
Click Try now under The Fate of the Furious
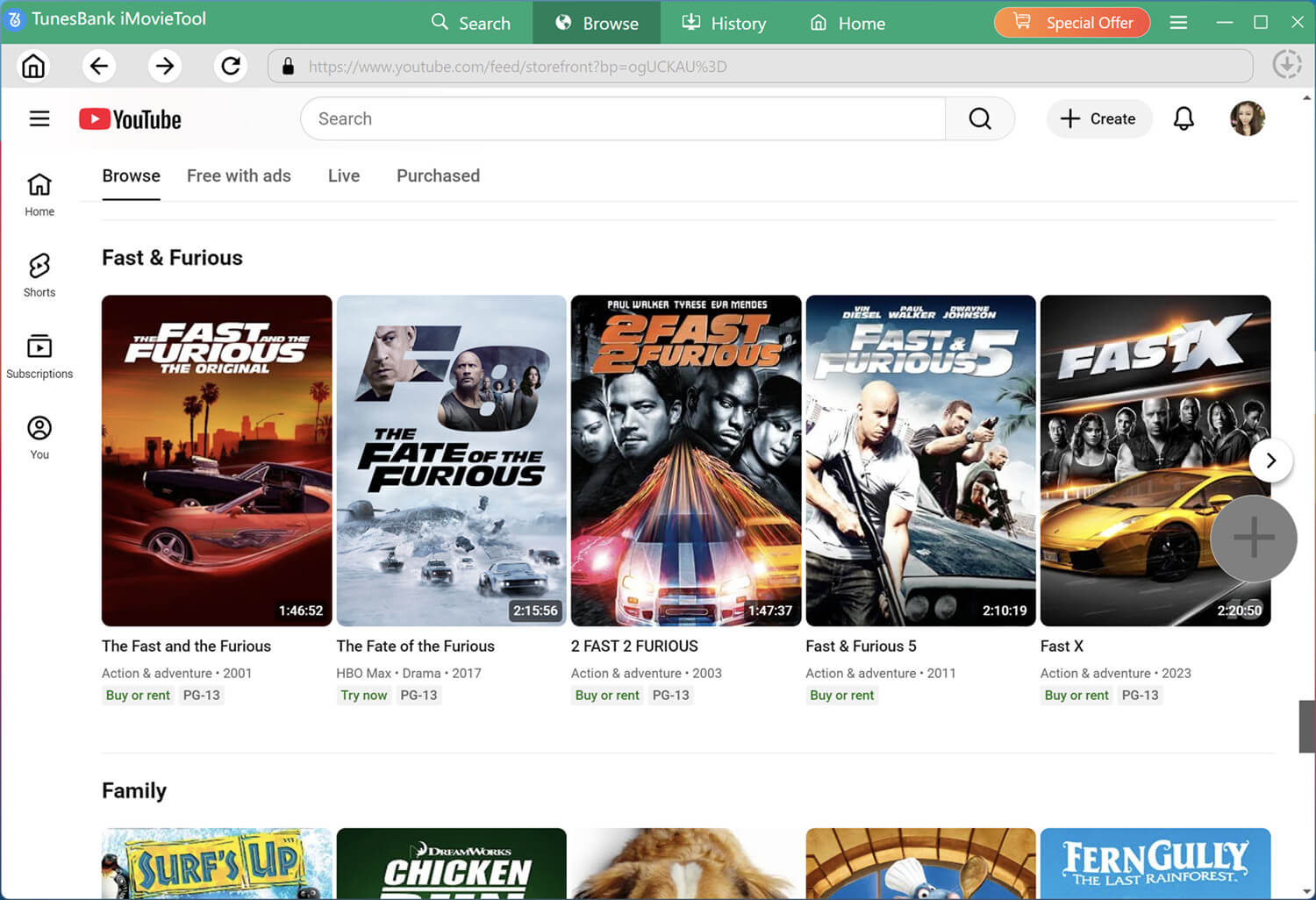point(363,695)
